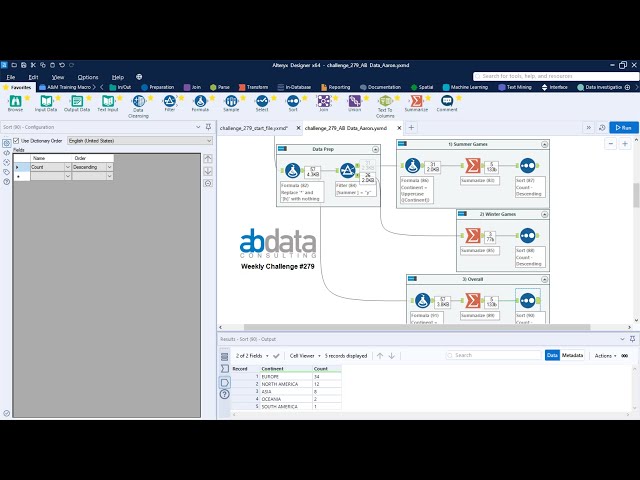Zoom in the canvas with plus button

click(625, 144)
